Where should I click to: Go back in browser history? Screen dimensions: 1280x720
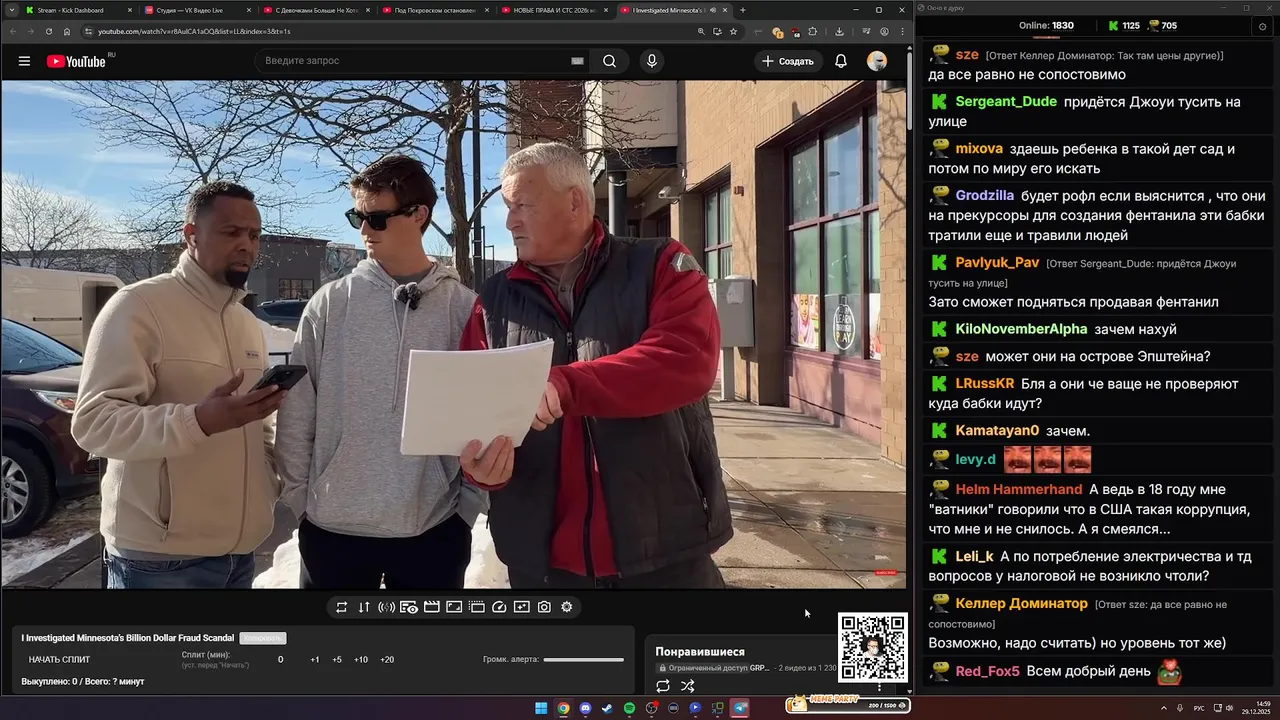click(13, 31)
